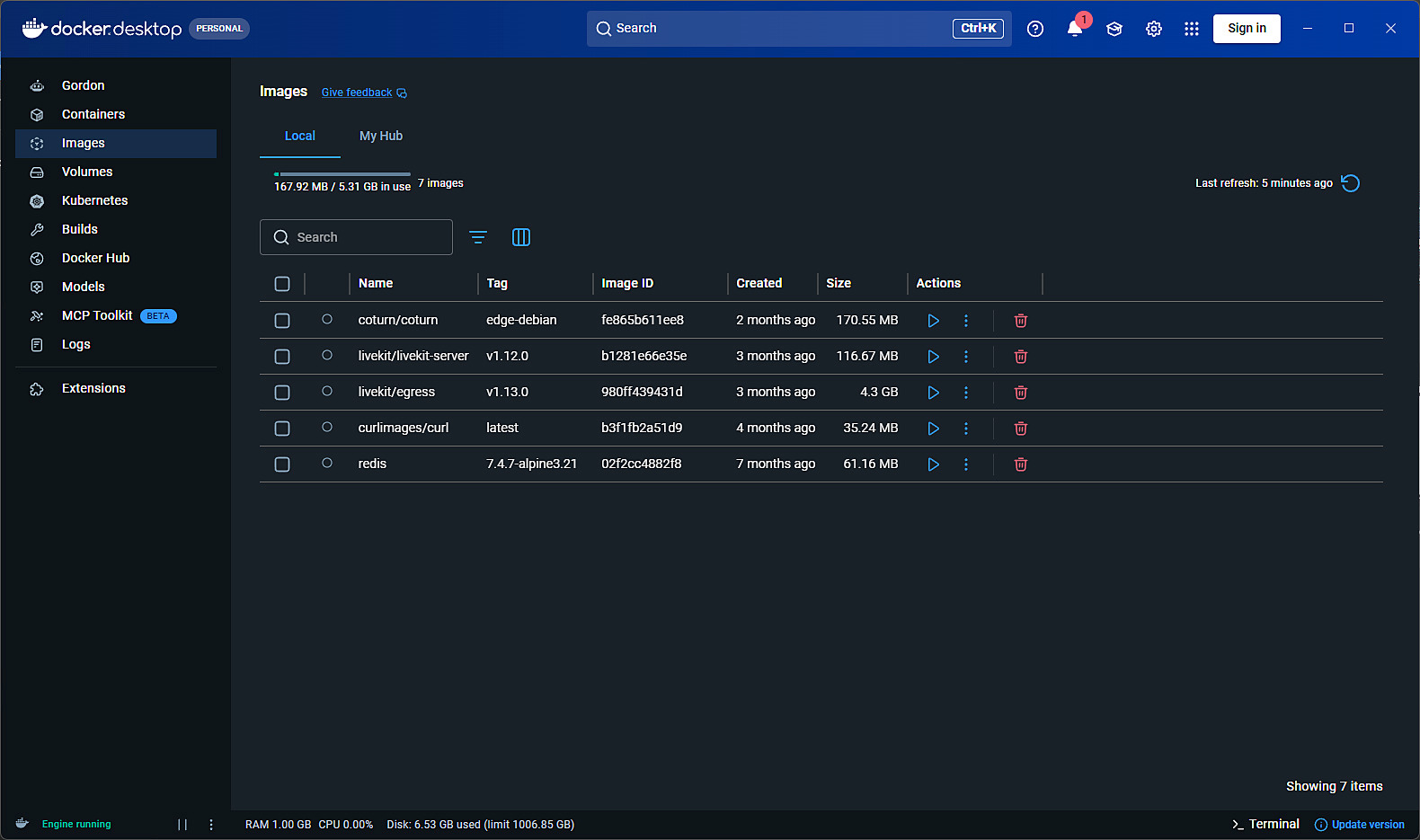The height and width of the screenshot is (840, 1420).
Task: Open the notifications bell
Action: (1075, 29)
